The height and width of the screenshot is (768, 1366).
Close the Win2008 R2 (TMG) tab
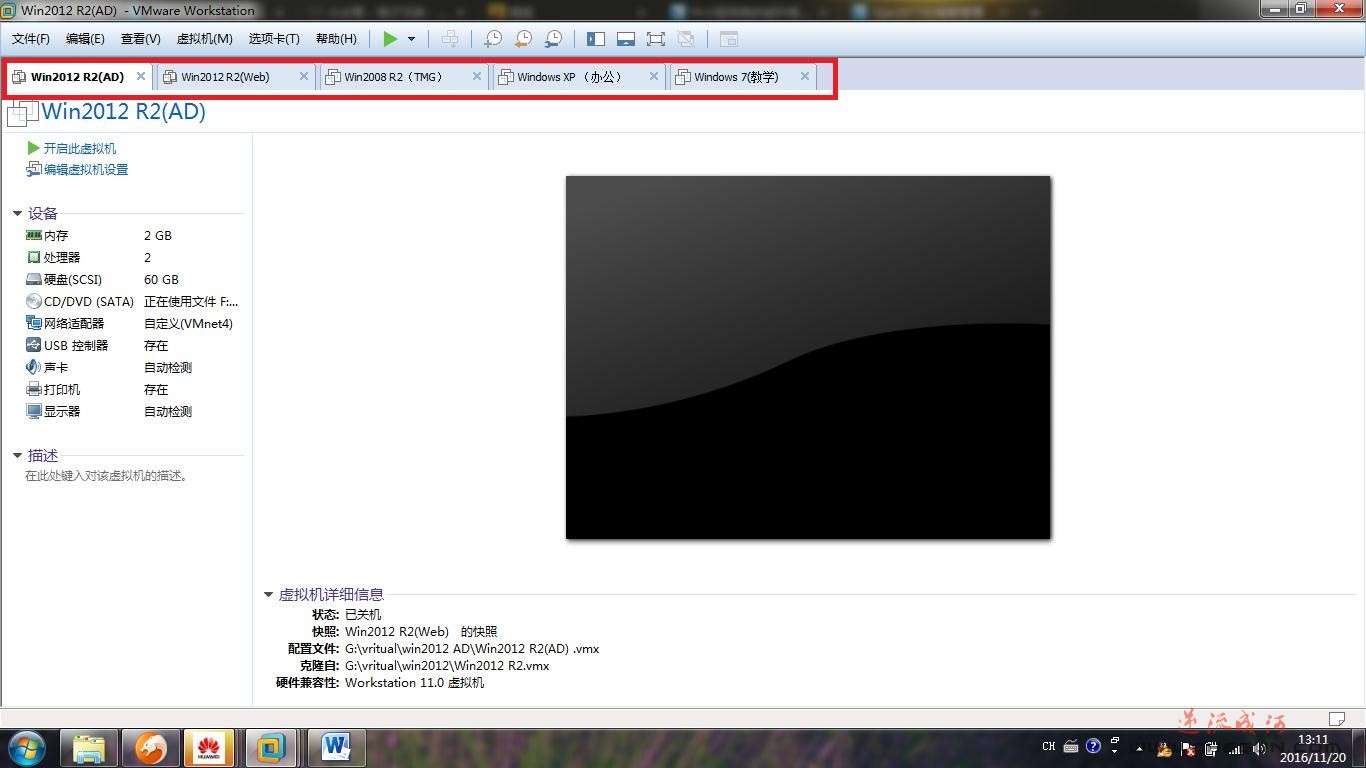[477, 76]
